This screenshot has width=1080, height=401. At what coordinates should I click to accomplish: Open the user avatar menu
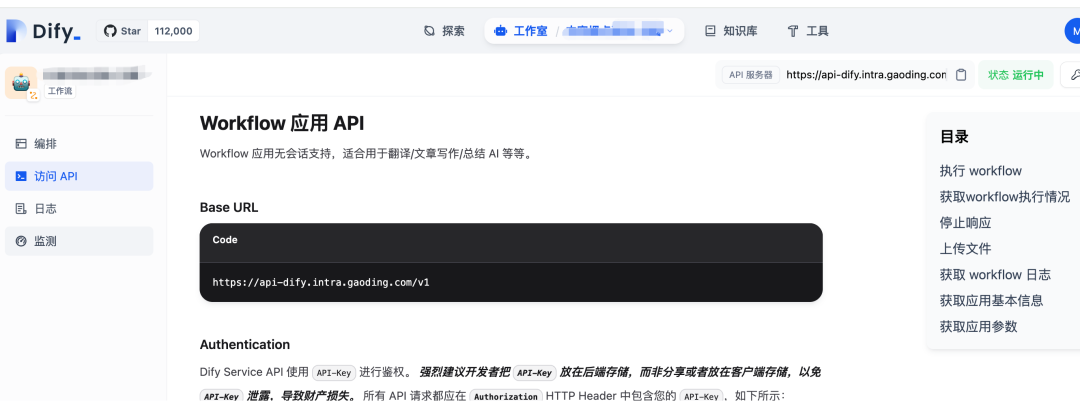pyautogui.click(x=1073, y=31)
